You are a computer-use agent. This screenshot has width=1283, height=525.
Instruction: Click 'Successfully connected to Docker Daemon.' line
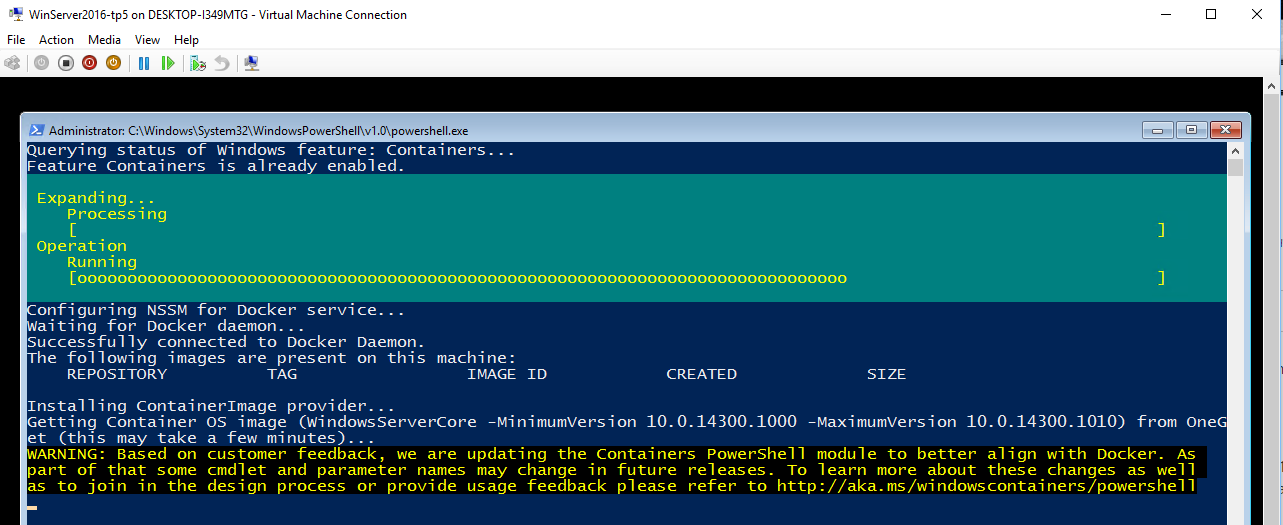pyautogui.click(x=226, y=342)
